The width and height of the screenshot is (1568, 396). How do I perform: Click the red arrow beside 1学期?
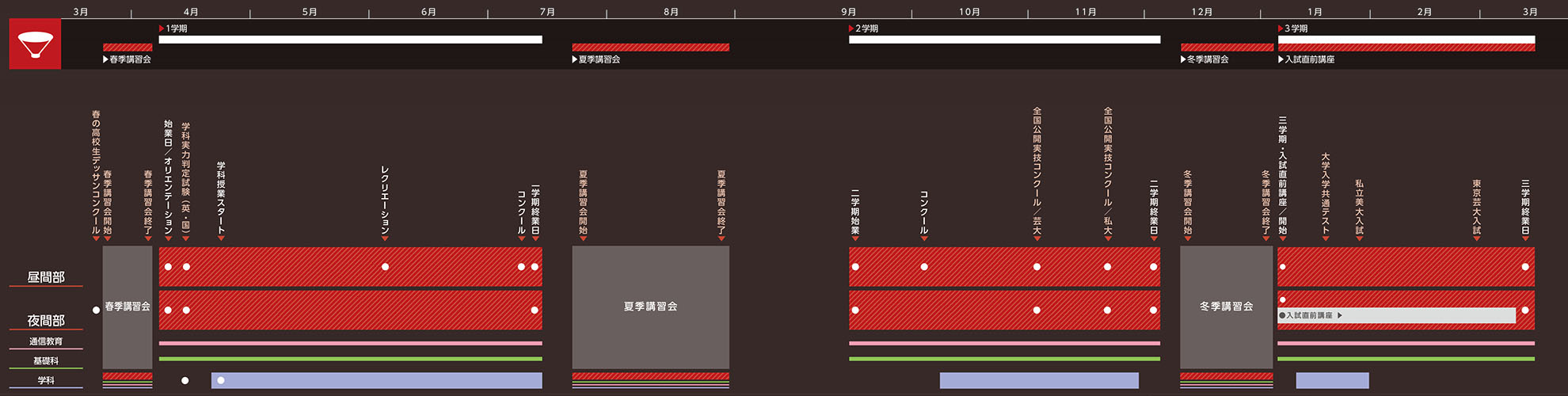(x=162, y=29)
